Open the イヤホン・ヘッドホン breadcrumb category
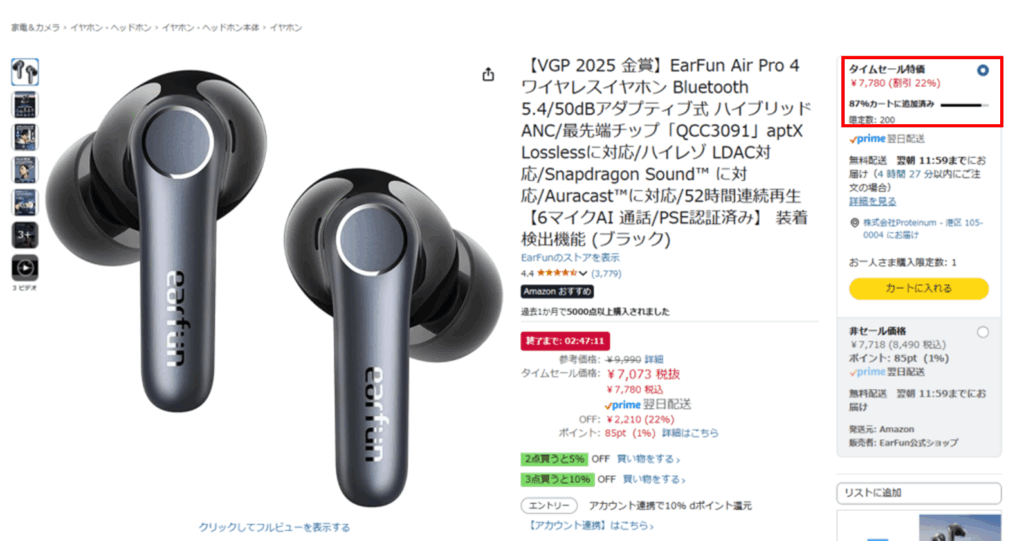This screenshot has width=1024, height=541. click(111, 27)
